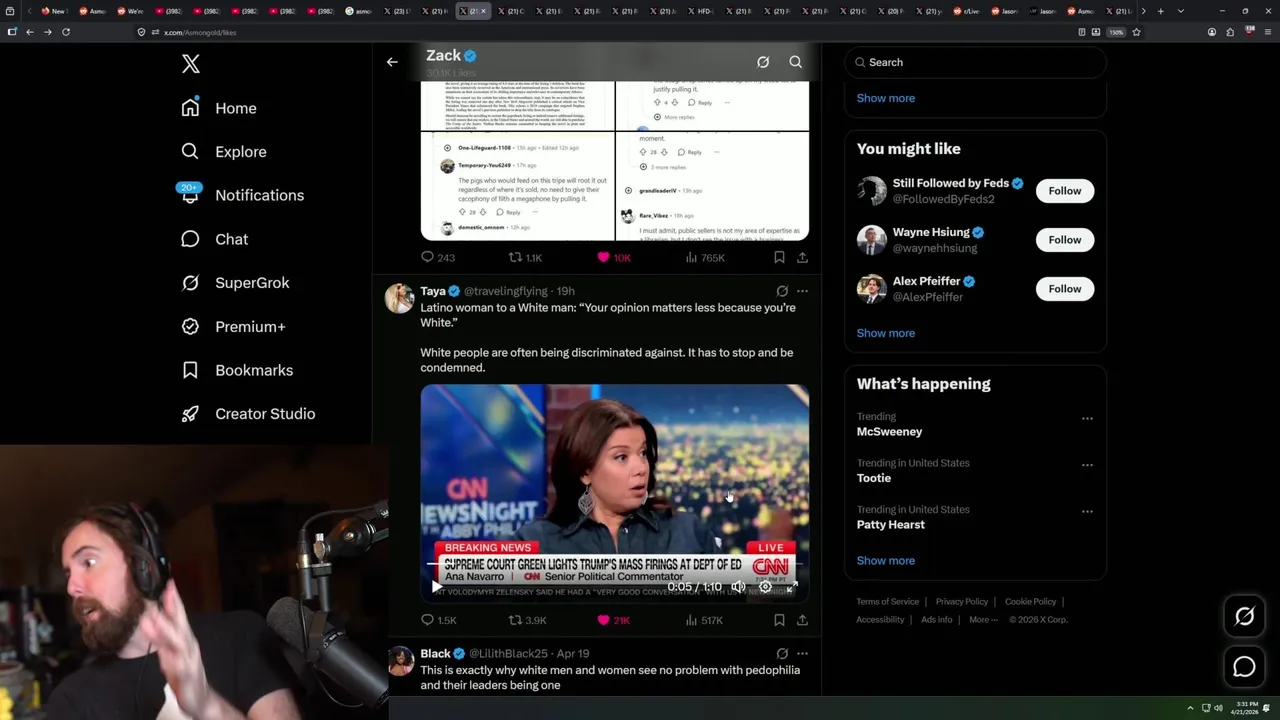Share the post with 765K views
Image resolution: width=1280 pixels, height=720 pixels.
pos(802,258)
